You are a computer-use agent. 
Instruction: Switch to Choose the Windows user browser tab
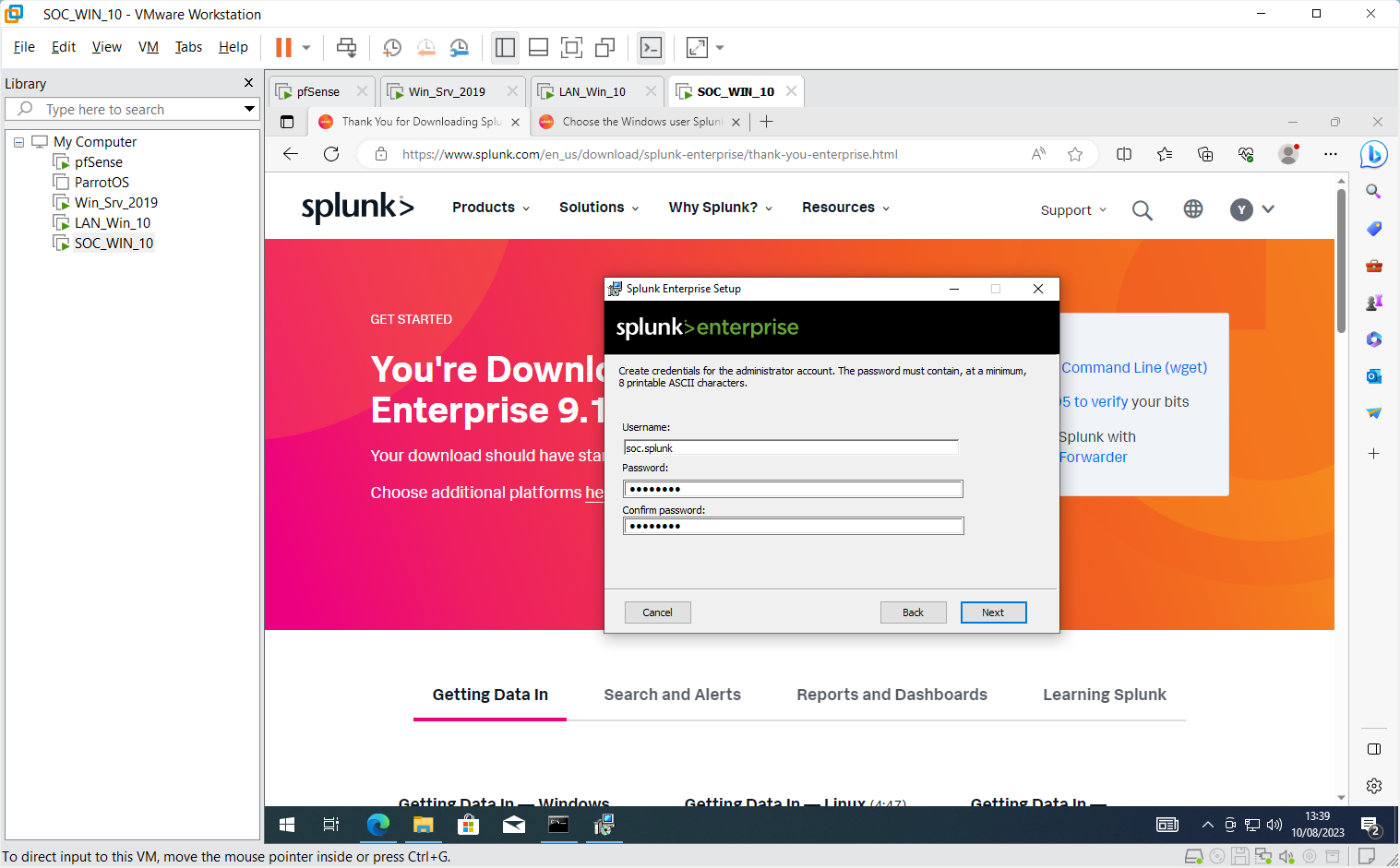[642, 122]
